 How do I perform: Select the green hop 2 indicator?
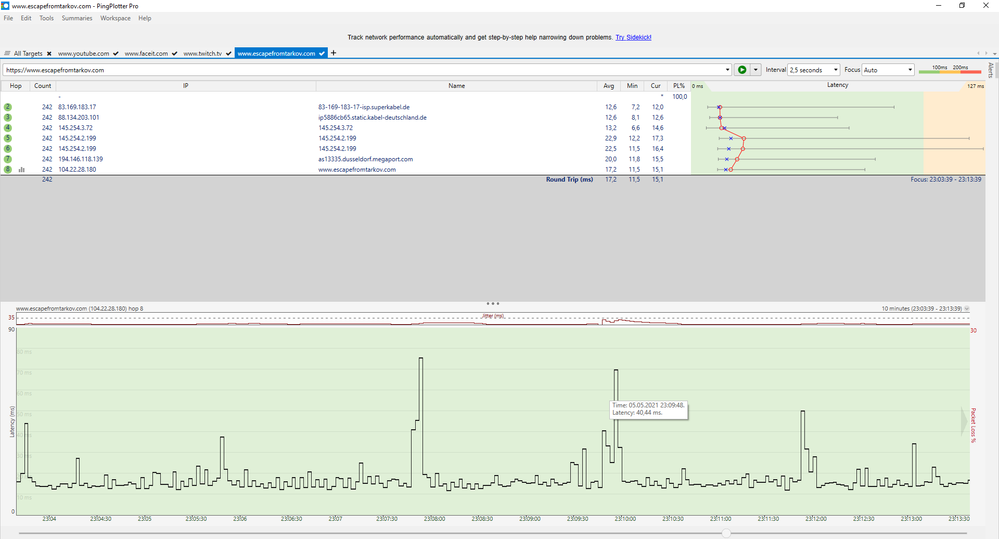tap(8, 107)
